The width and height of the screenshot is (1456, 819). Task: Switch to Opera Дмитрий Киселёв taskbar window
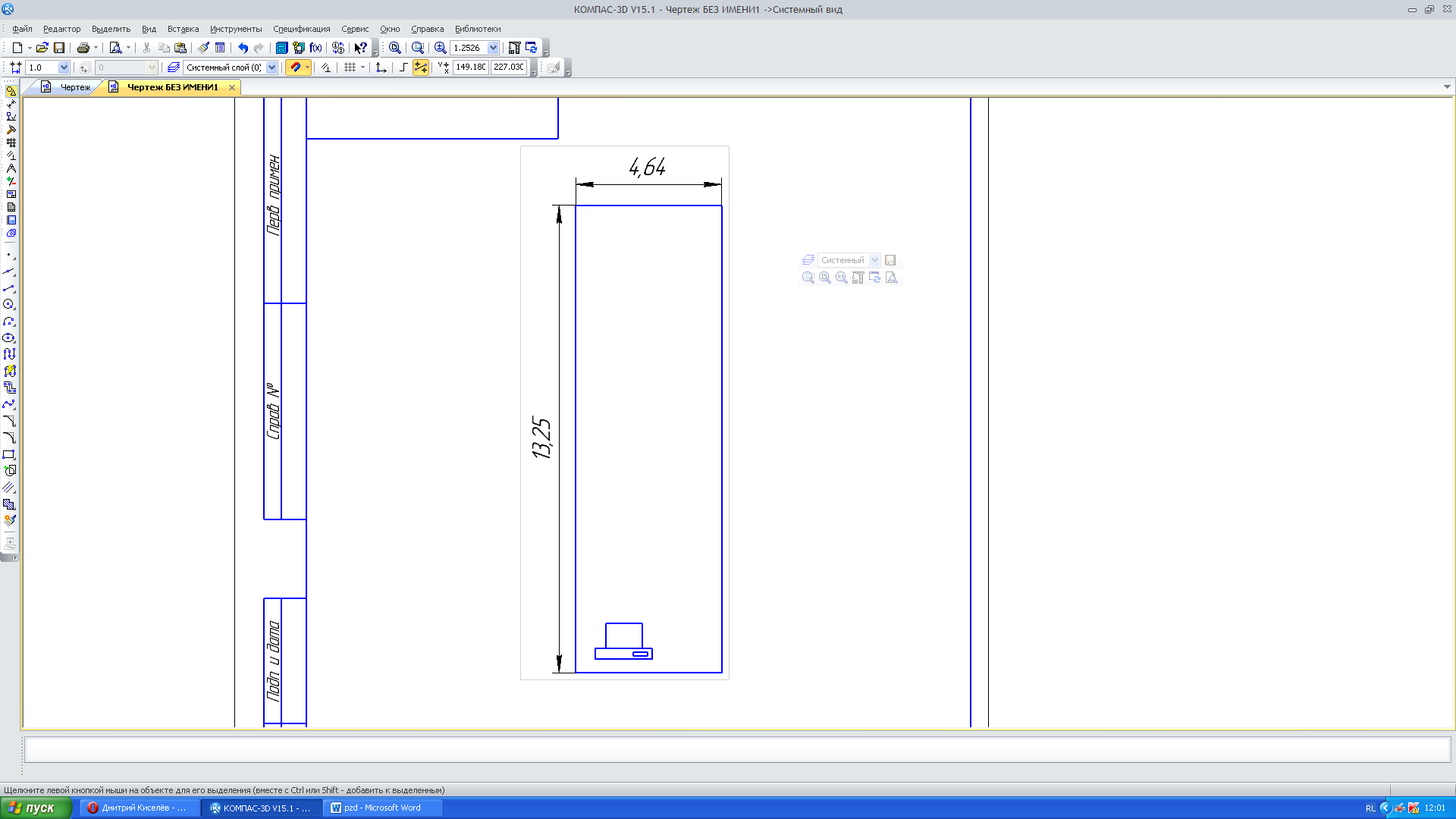point(141,808)
